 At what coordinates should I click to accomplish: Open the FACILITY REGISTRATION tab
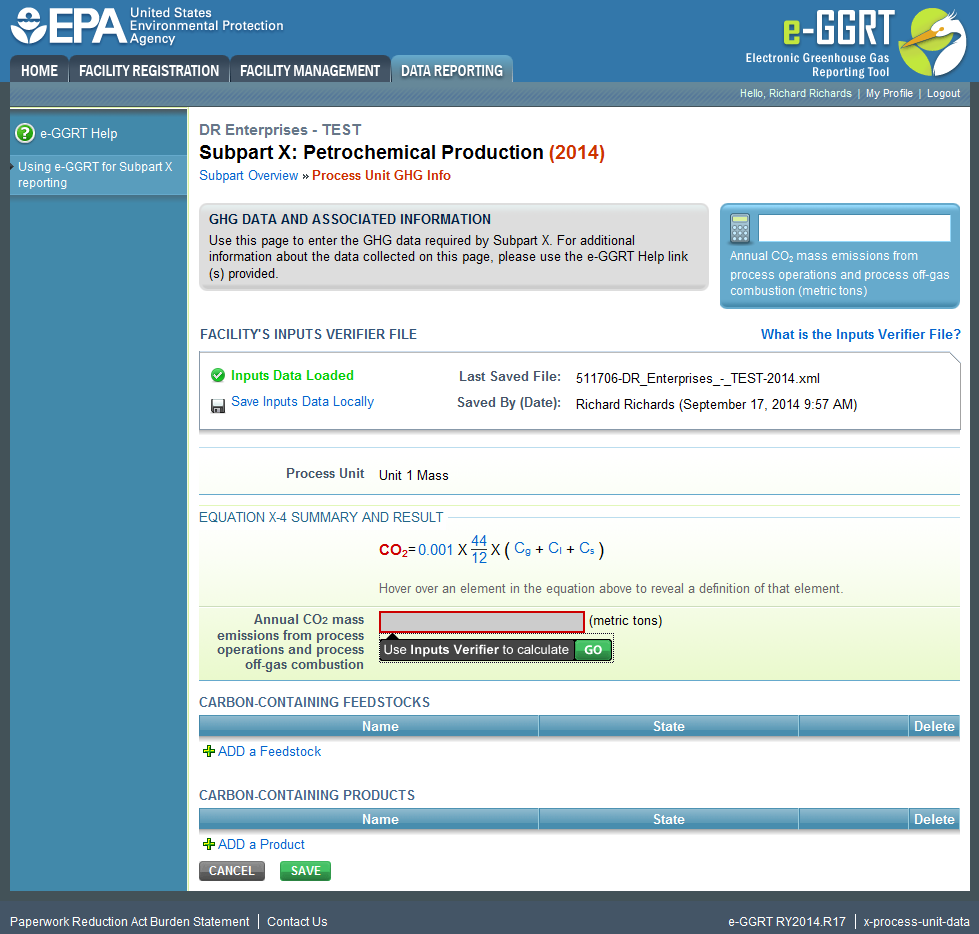pyautogui.click(x=149, y=71)
